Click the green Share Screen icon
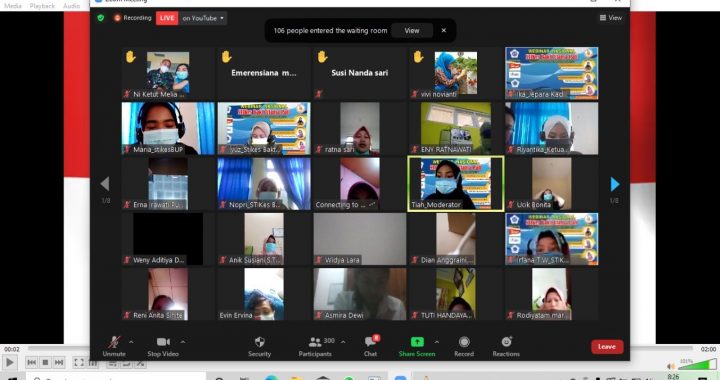The image size is (720, 380). (x=417, y=342)
